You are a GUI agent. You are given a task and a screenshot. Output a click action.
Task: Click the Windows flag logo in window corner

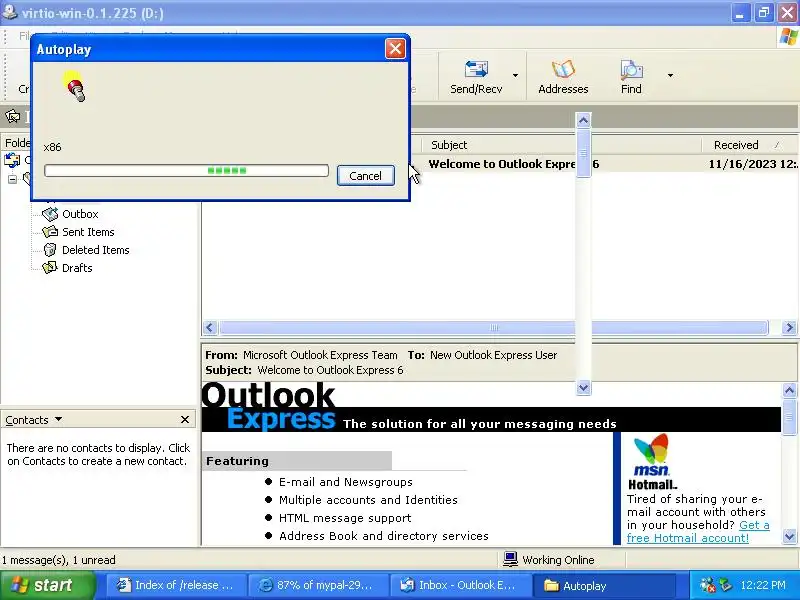[789, 37]
